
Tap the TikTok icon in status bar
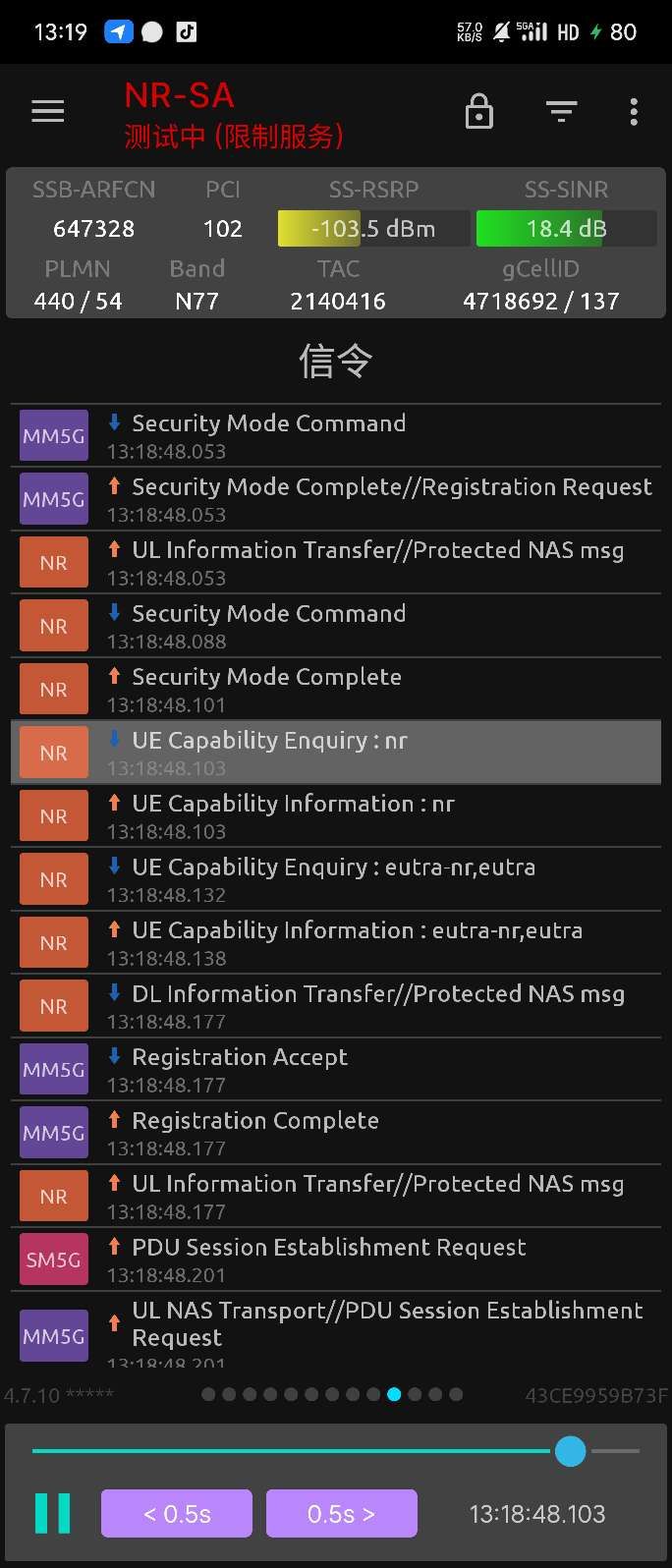[186, 32]
